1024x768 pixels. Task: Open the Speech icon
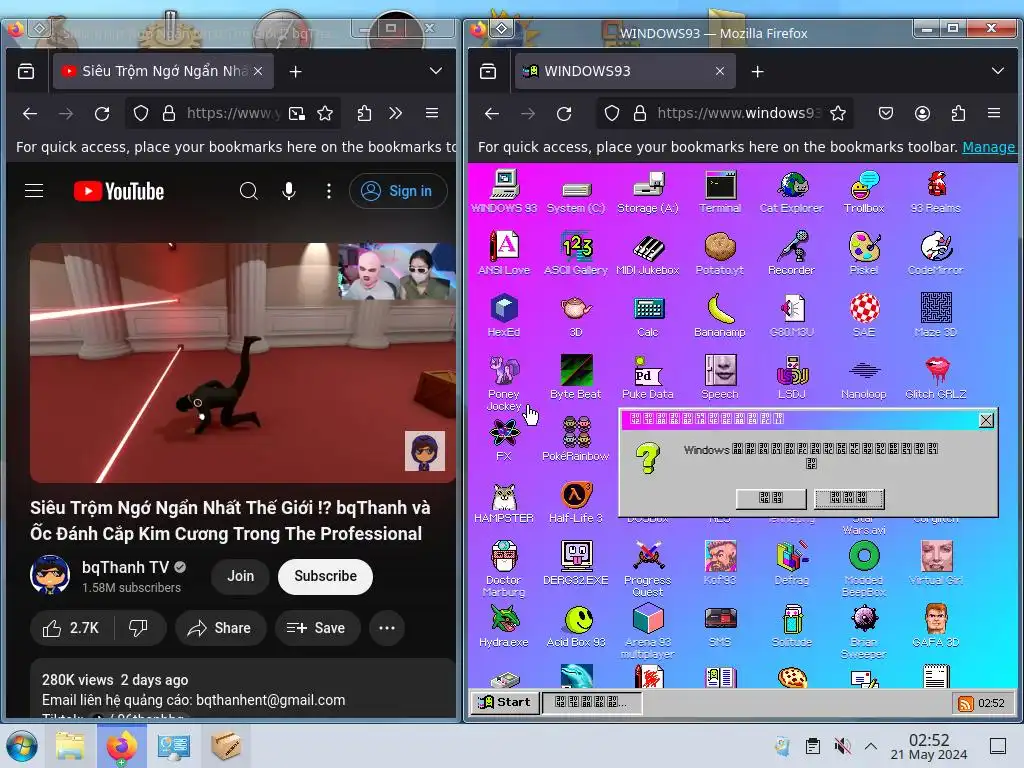coord(720,377)
